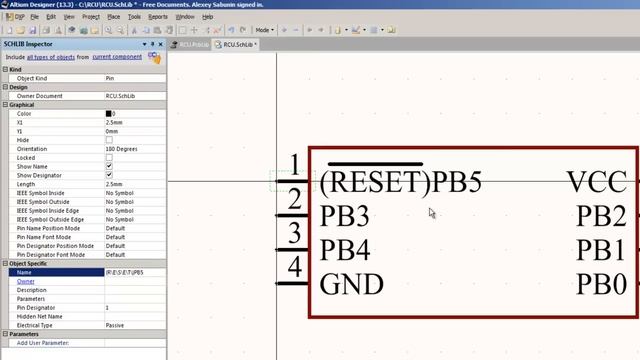
Task: Open the SCHLIB Inspector panel options arrow
Action: (144, 44)
